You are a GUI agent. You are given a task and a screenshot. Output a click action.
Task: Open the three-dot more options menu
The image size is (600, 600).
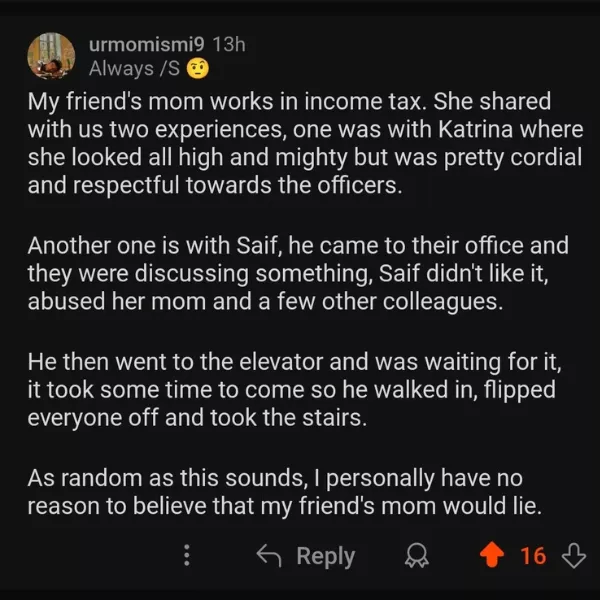[x=187, y=556]
